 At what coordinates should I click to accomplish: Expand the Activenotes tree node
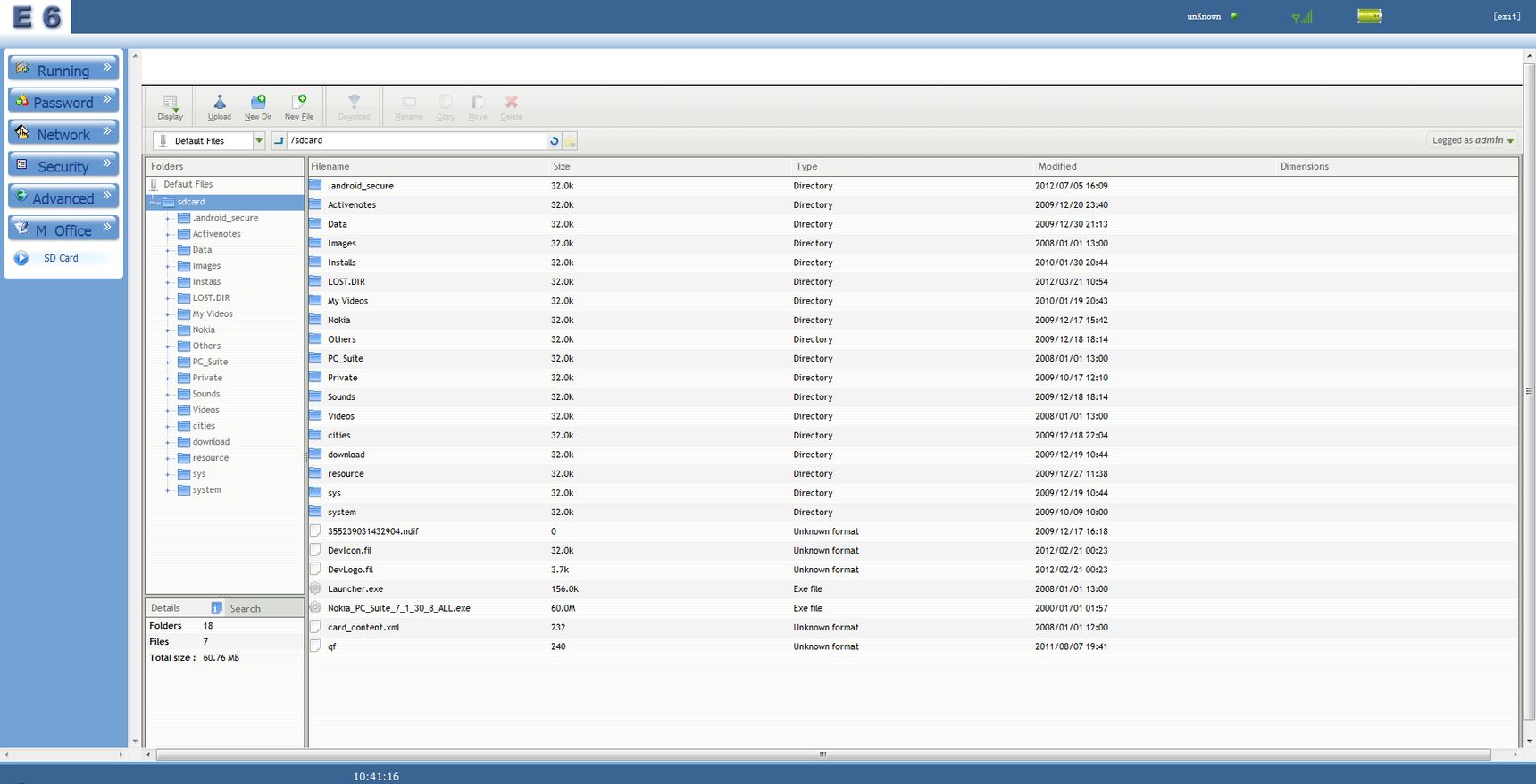click(167, 235)
